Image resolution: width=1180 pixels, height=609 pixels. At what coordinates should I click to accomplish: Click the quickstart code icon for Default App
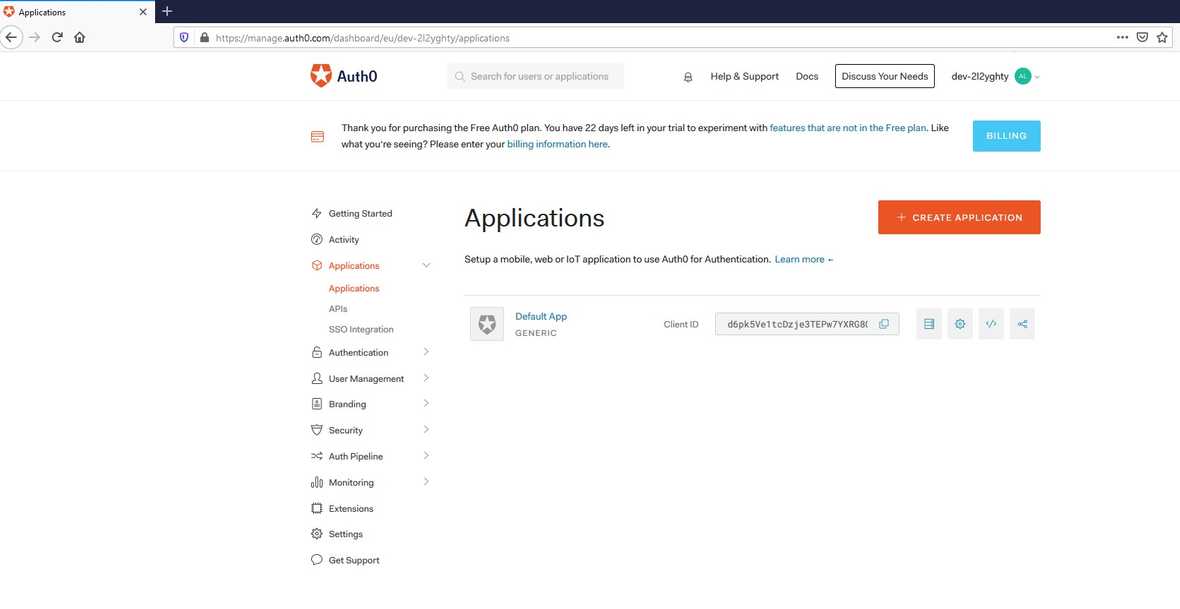tap(991, 323)
